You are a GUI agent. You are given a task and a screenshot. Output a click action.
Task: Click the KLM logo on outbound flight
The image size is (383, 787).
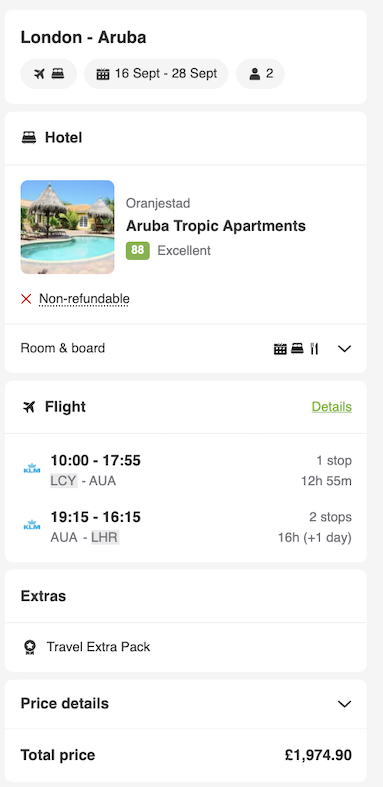pyautogui.click(x=32, y=469)
